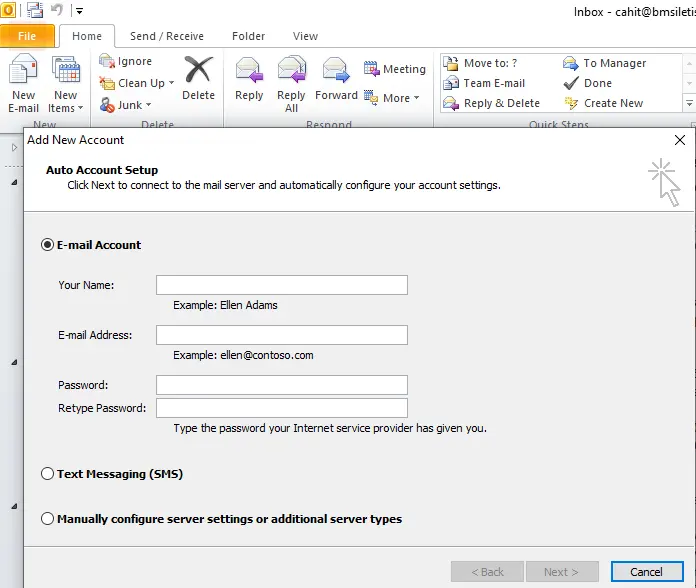
Task: Select the Create New quick step
Action: [603, 103]
